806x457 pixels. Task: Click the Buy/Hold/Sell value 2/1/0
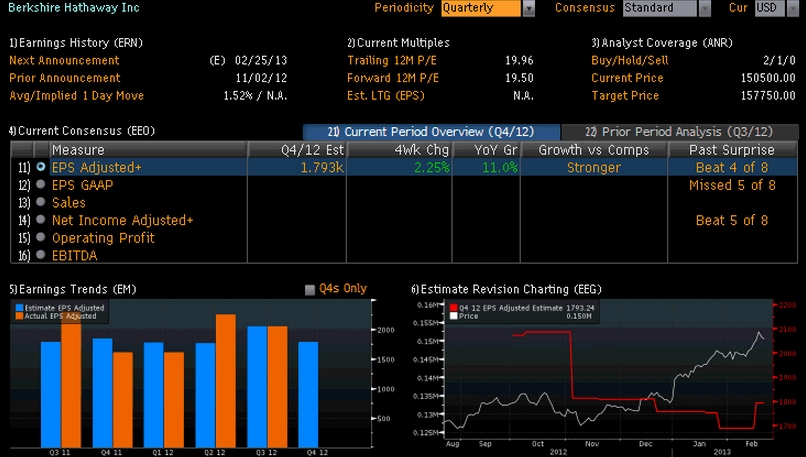tap(779, 60)
